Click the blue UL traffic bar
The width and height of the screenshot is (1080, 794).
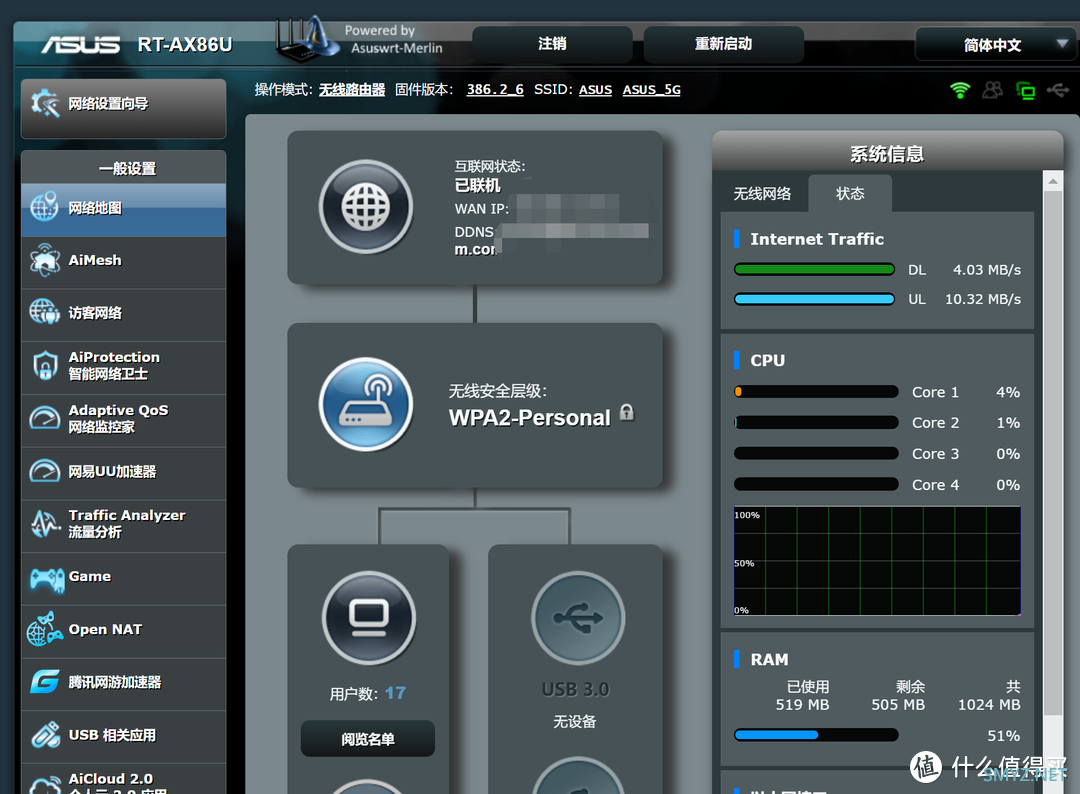[x=814, y=299]
